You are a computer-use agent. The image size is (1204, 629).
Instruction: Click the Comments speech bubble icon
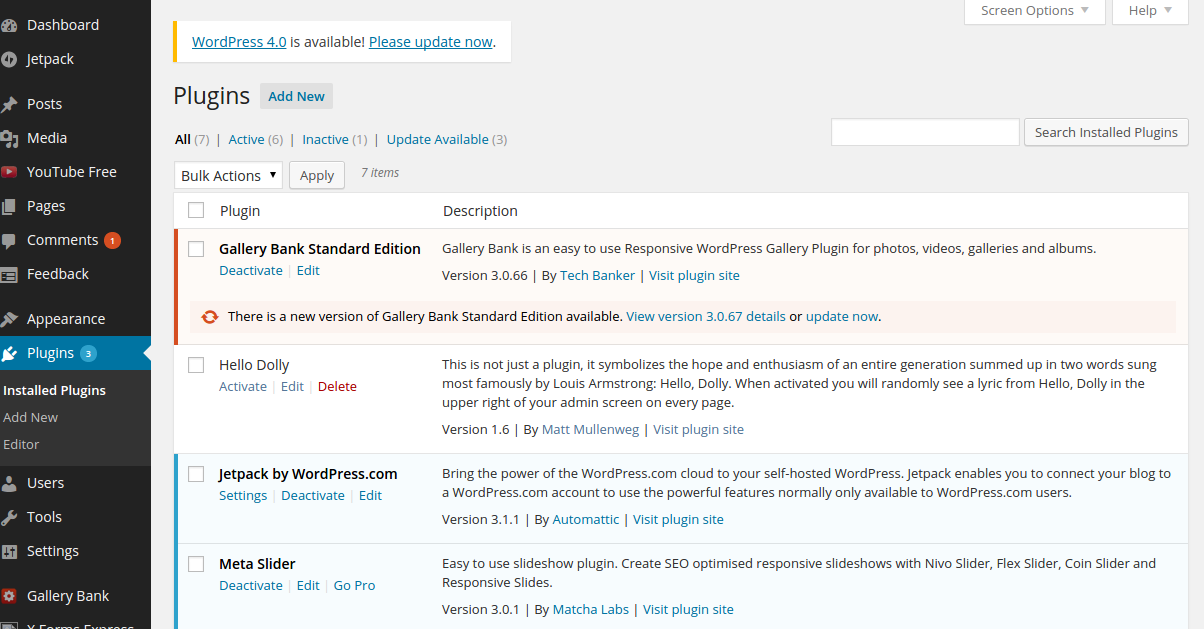(9, 240)
